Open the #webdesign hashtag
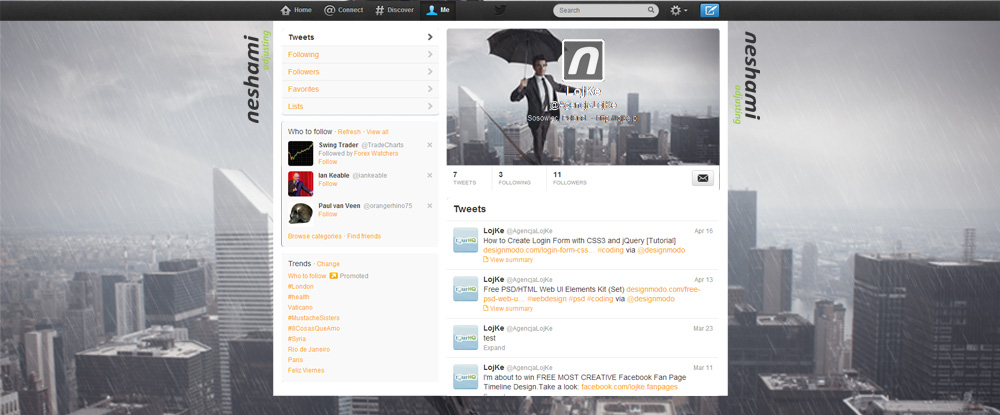This screenshot has height=415, width=1000. (547, 299)
